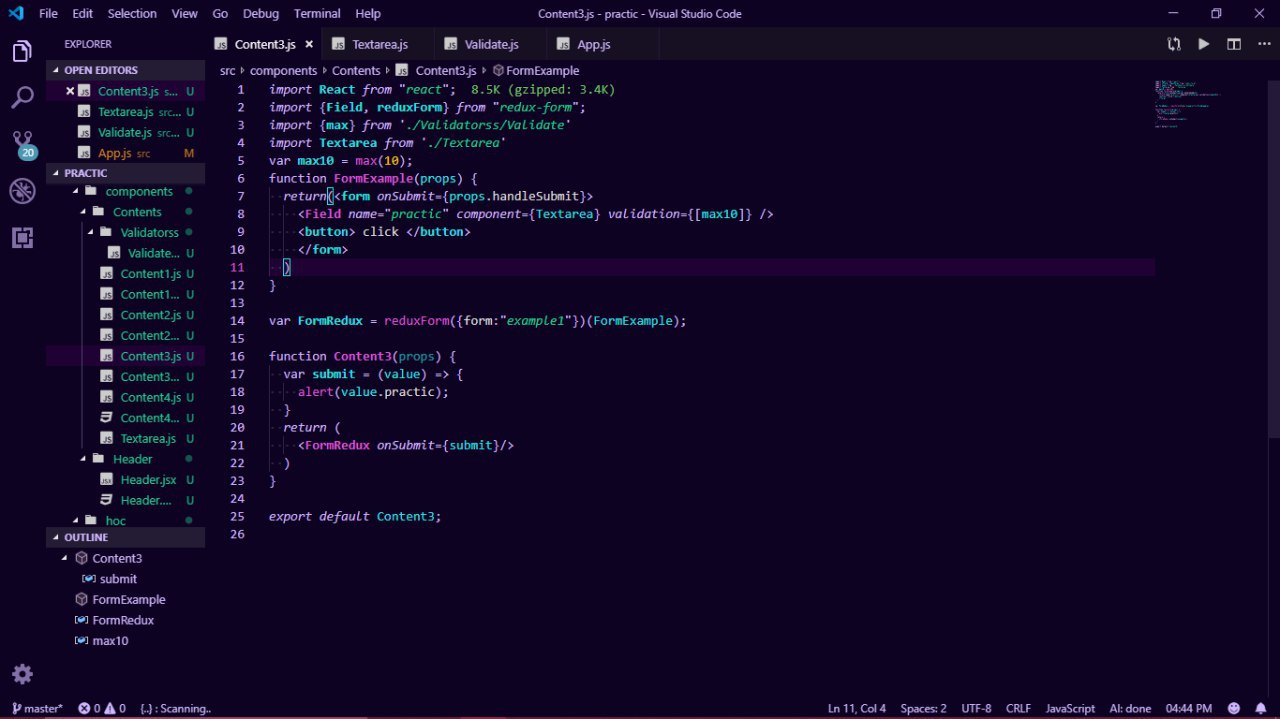Split the editor to the right
The width and height of the screenshot is (1280, 719).
pos(1234,44)
